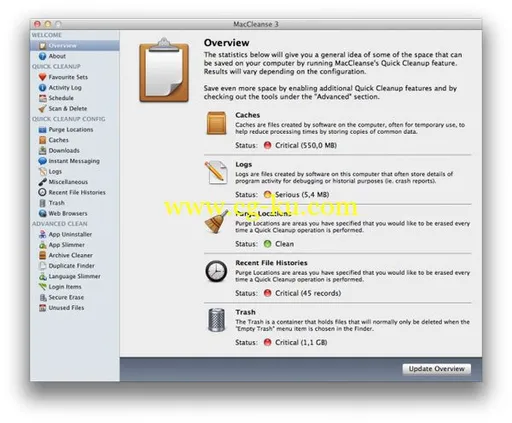Click the large clock icon for Recent File Histories
The width and height of the screenshot is (512, 423).
pyautogui.click(x=216, y=271)
